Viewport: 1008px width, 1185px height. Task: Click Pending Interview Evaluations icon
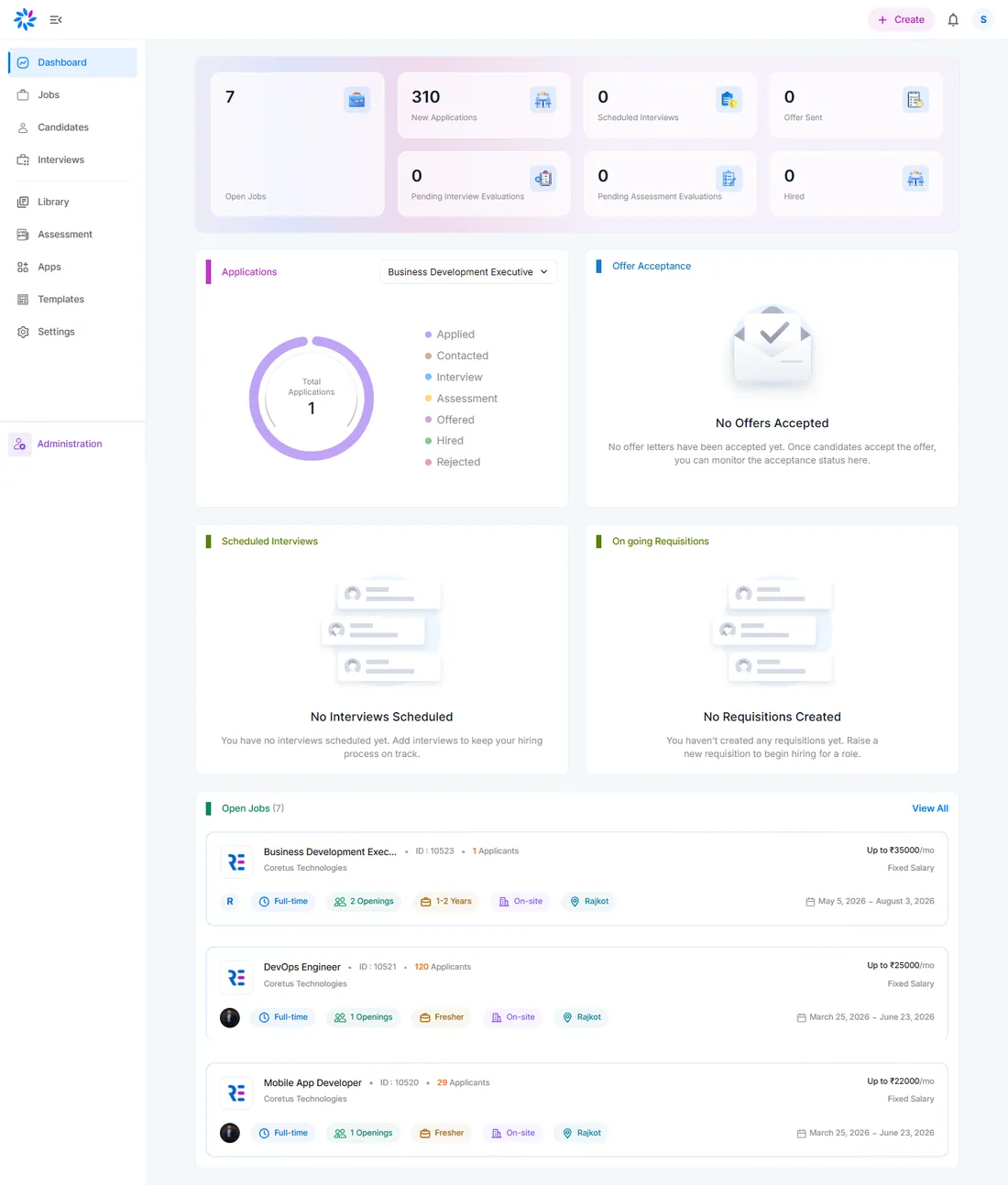click(x=543, y=178)
